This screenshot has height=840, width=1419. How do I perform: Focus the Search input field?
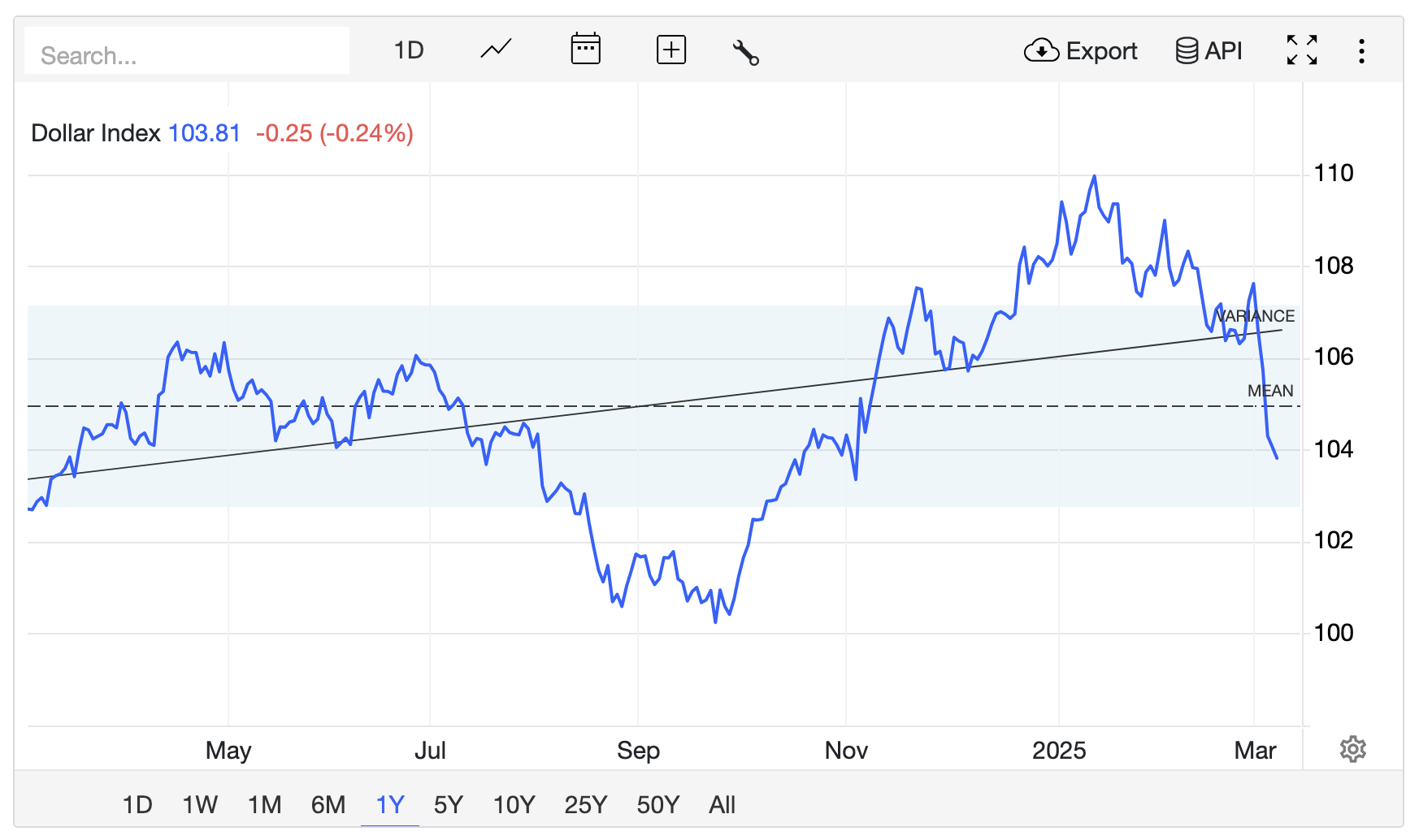click(187, 51)
